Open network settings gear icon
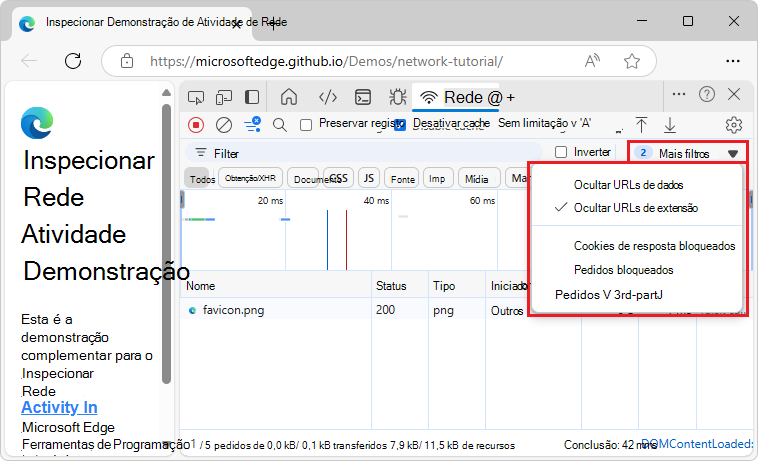The image size is (758, 461). [x=733, y=124]
